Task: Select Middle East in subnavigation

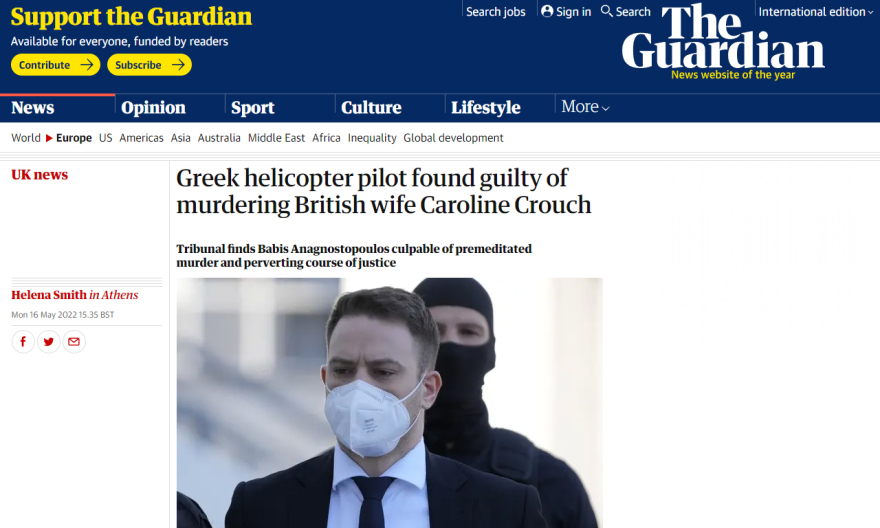Action: tap(276, 138)
